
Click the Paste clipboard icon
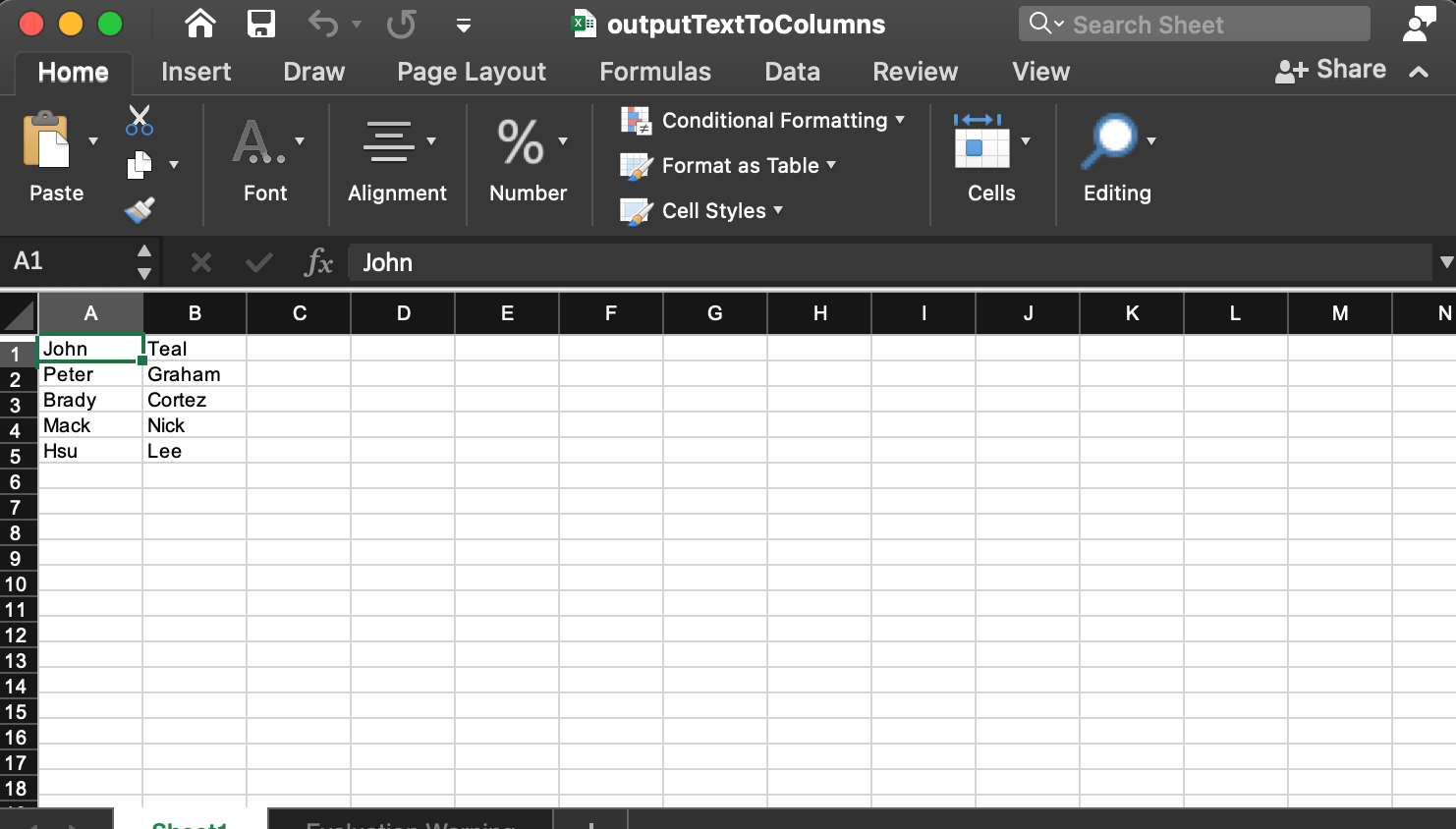46,142
